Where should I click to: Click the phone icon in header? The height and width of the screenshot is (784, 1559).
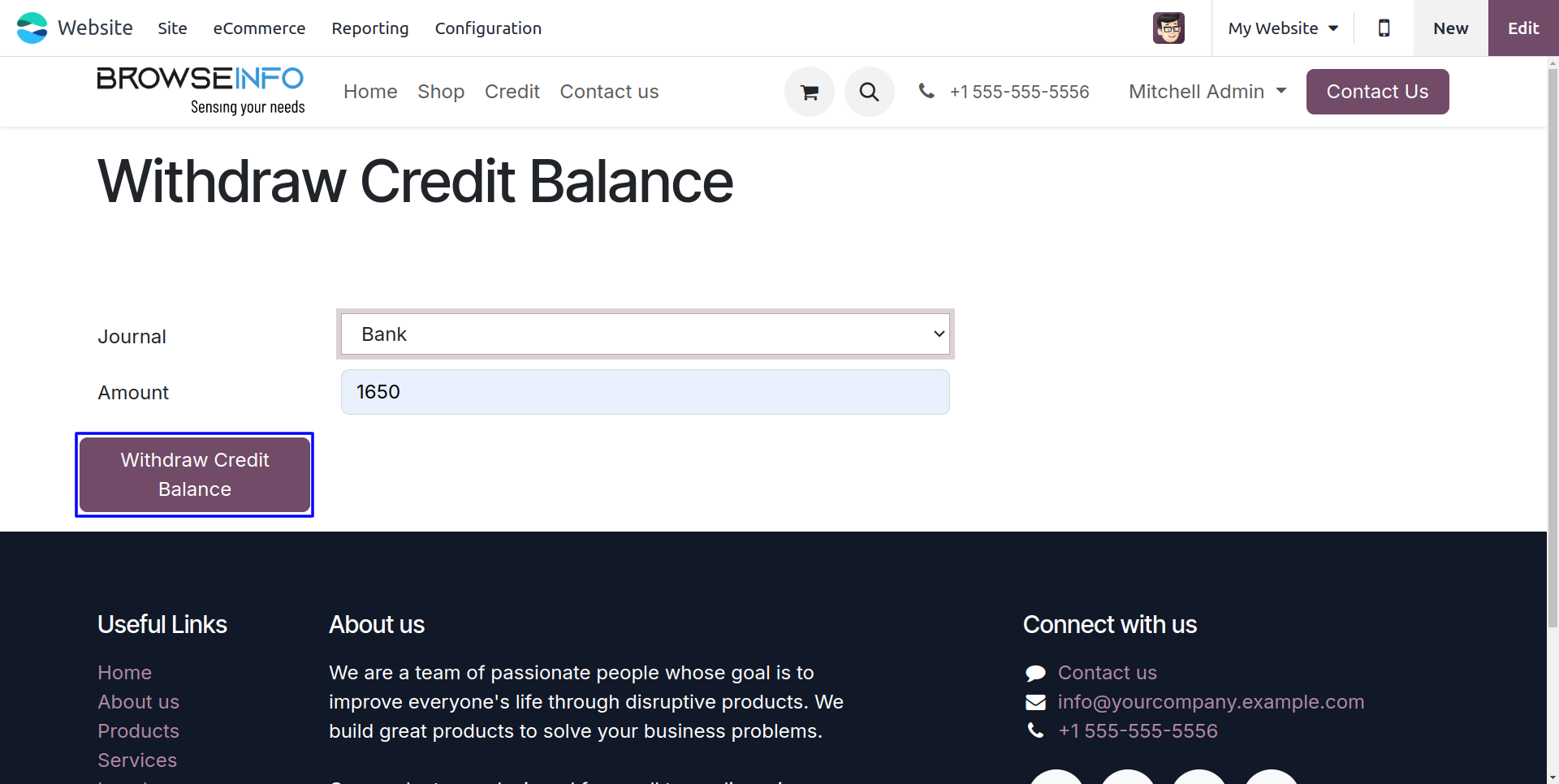(926, 91)
